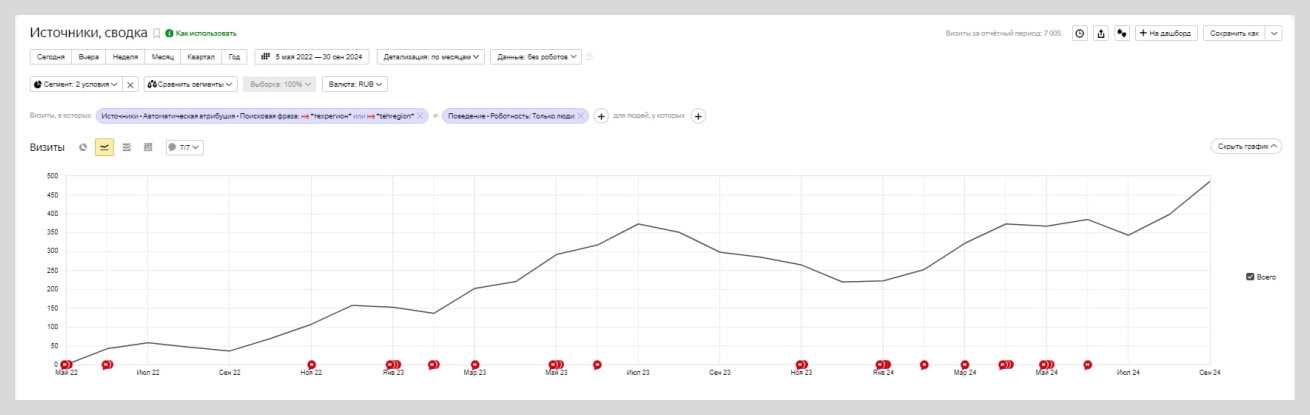Screen dimensions: 1310x415
Task: Click the Выборка: 100% dropdown
Action: pyautogui.click(x=280, y=84)
